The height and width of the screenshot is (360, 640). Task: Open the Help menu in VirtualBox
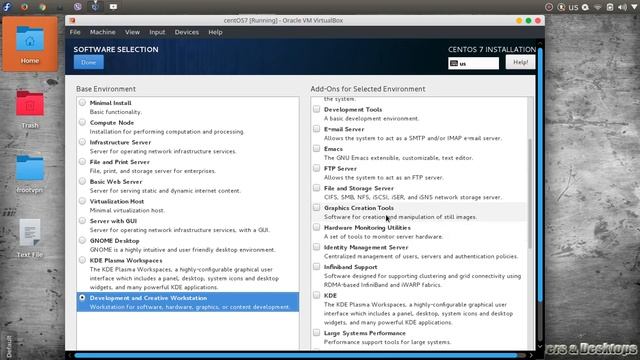pos(215,32)
